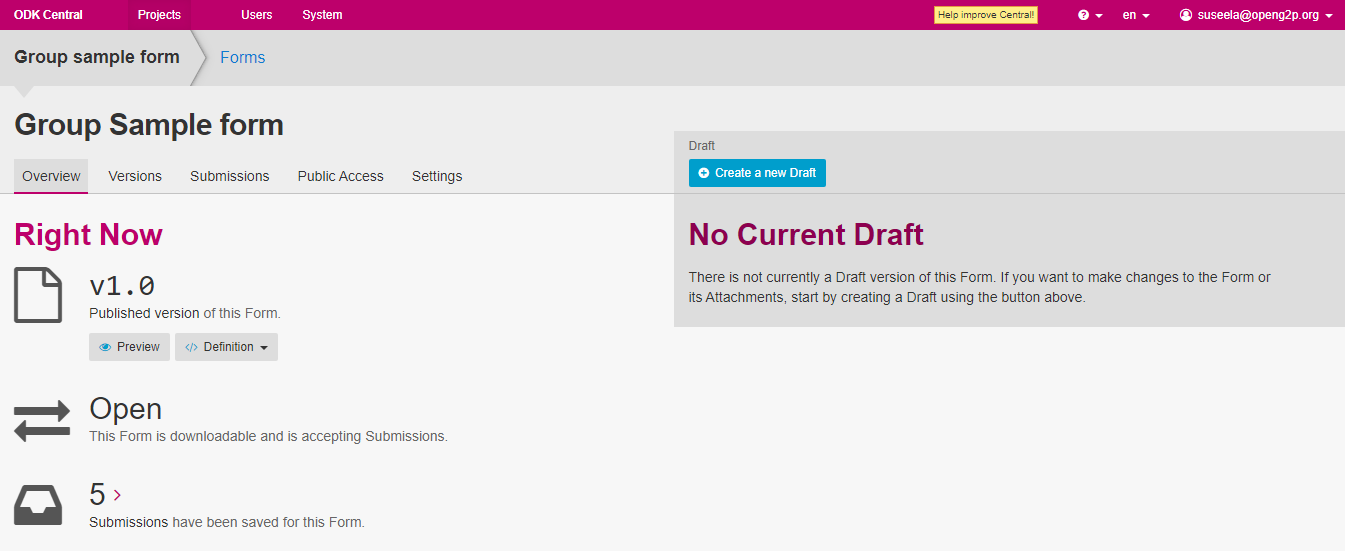Follow the Forms breadcrumb link
Screen dimensions: 1345x551
pos(242,57)
